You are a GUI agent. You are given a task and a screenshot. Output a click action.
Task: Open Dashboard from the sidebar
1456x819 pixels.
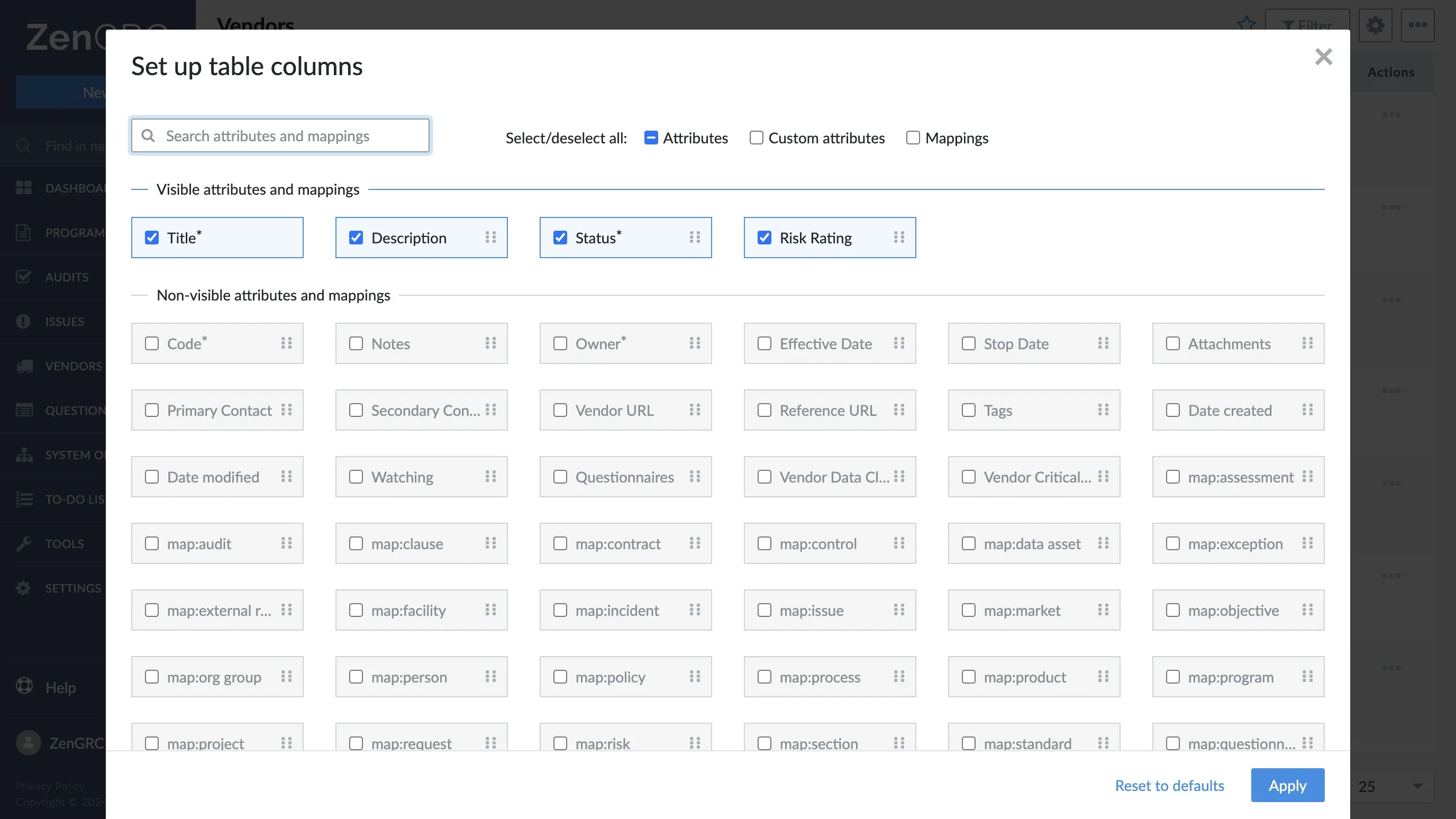(53, 188)
